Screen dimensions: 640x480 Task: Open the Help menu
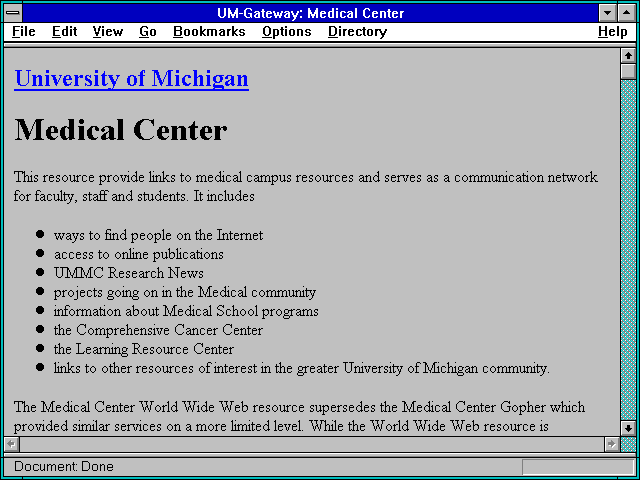pyautogui.click(x=613, y=32)
